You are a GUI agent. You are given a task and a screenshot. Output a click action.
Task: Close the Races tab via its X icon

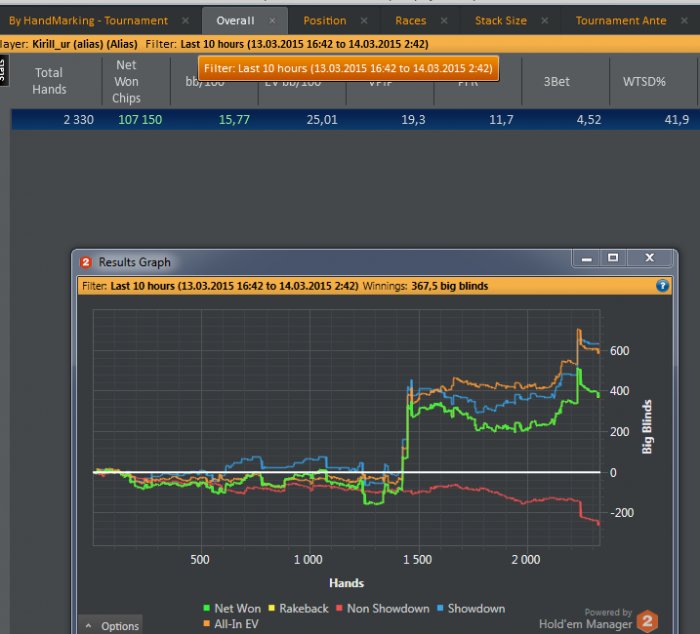click(x=443, y=21)
